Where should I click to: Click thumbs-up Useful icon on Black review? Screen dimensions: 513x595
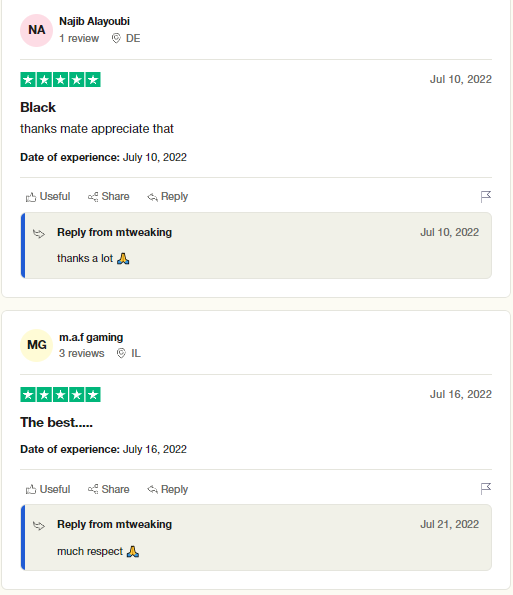point(31,197)
